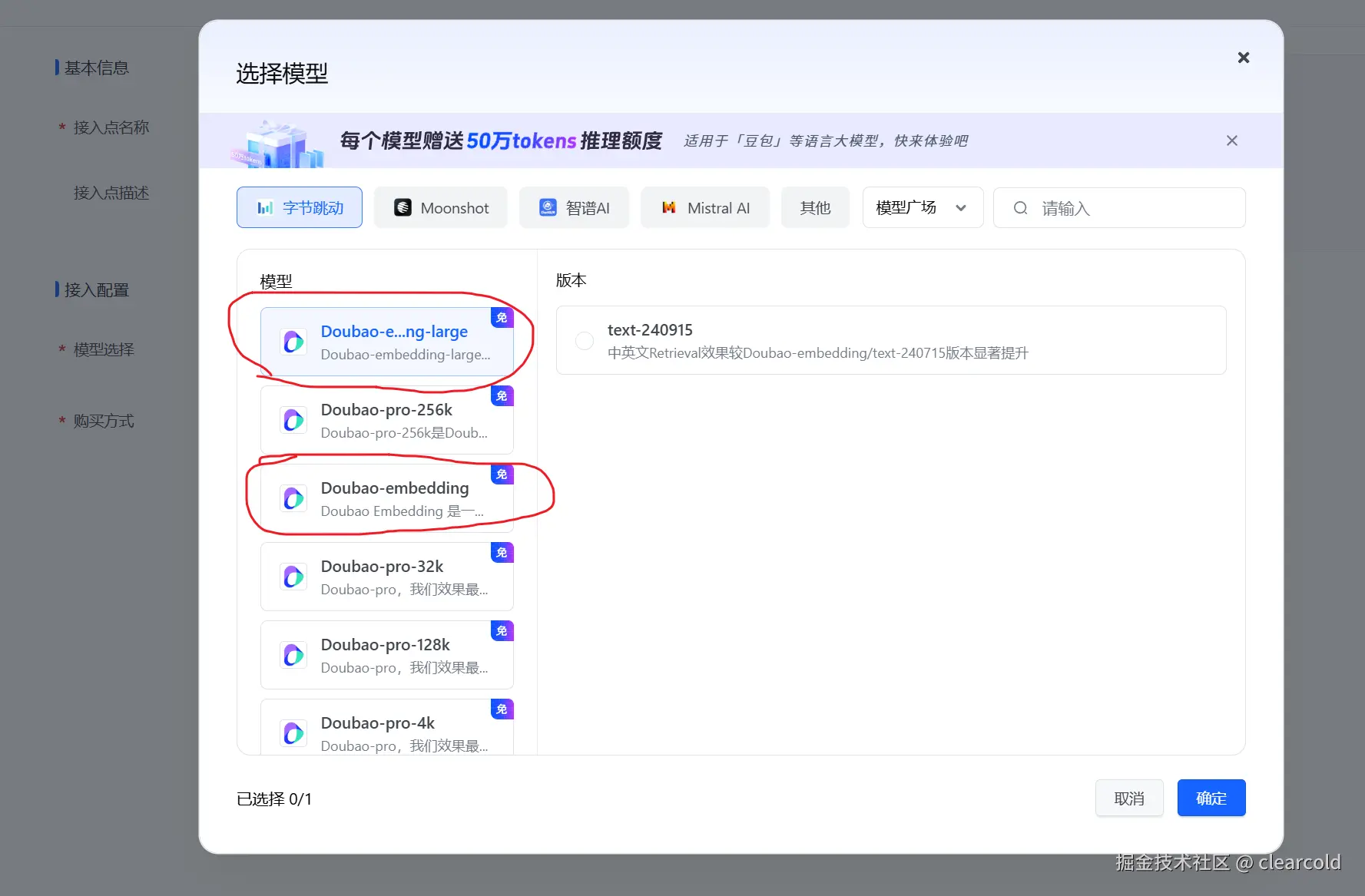Select the Doubao-pro-128k model card

387,656
